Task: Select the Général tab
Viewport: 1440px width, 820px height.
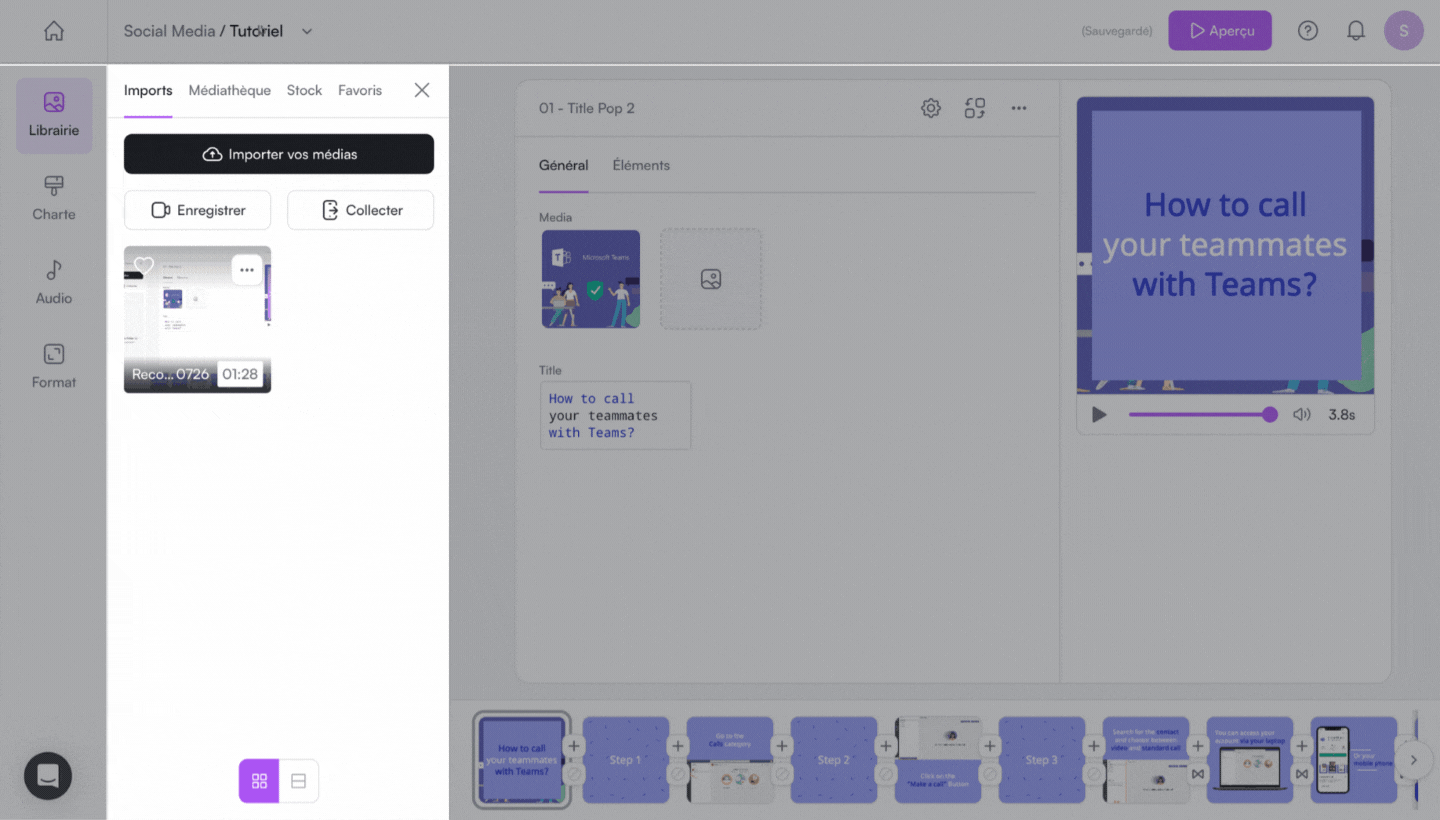Action: point(564,165)
